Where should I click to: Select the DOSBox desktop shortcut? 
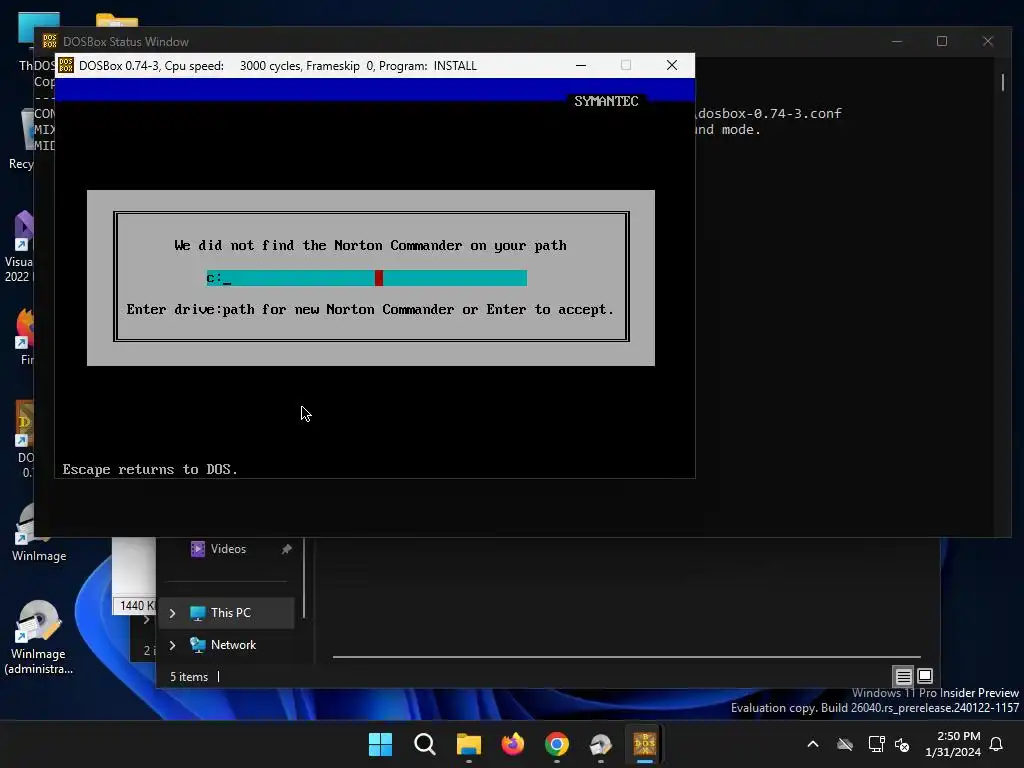[x=24, y=439]
